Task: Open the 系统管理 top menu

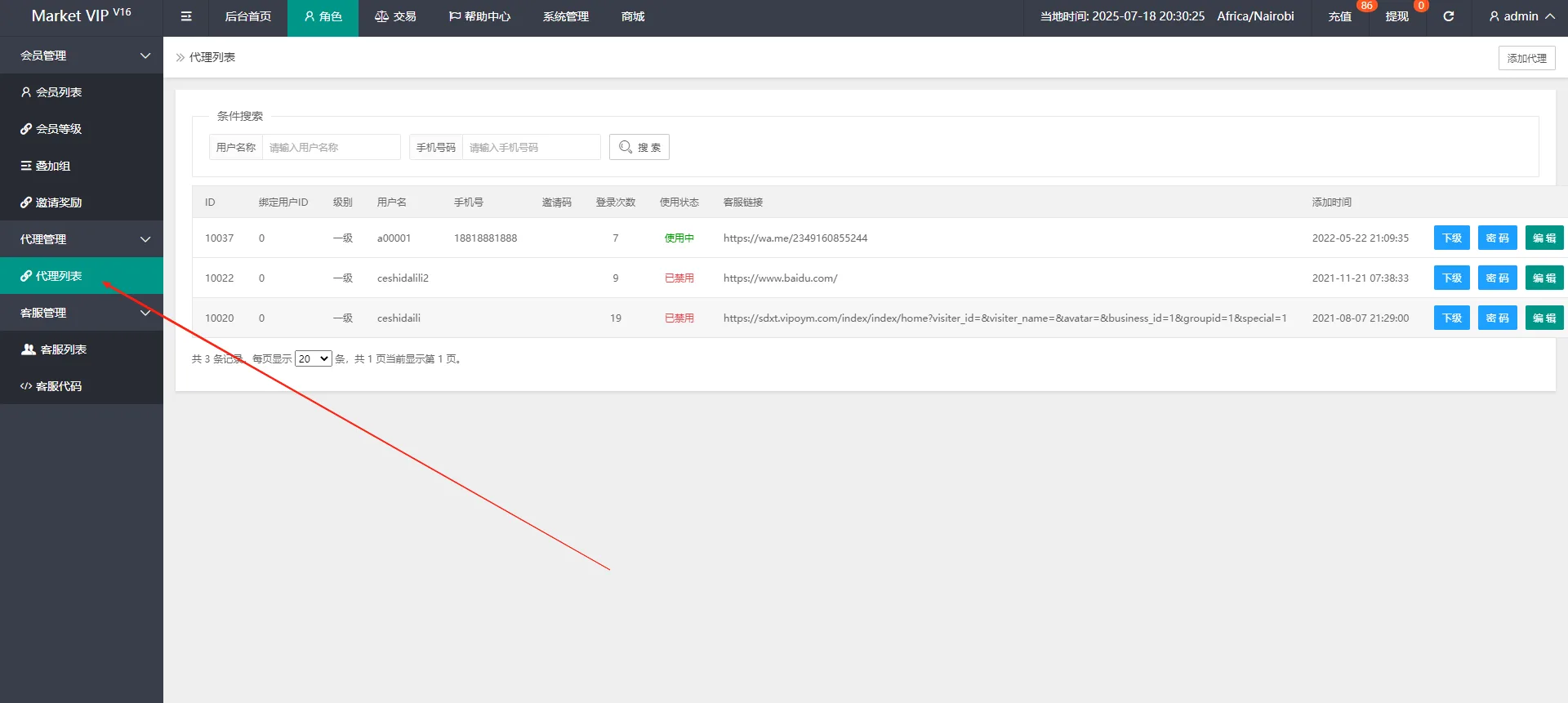Action: click(565, 16)
